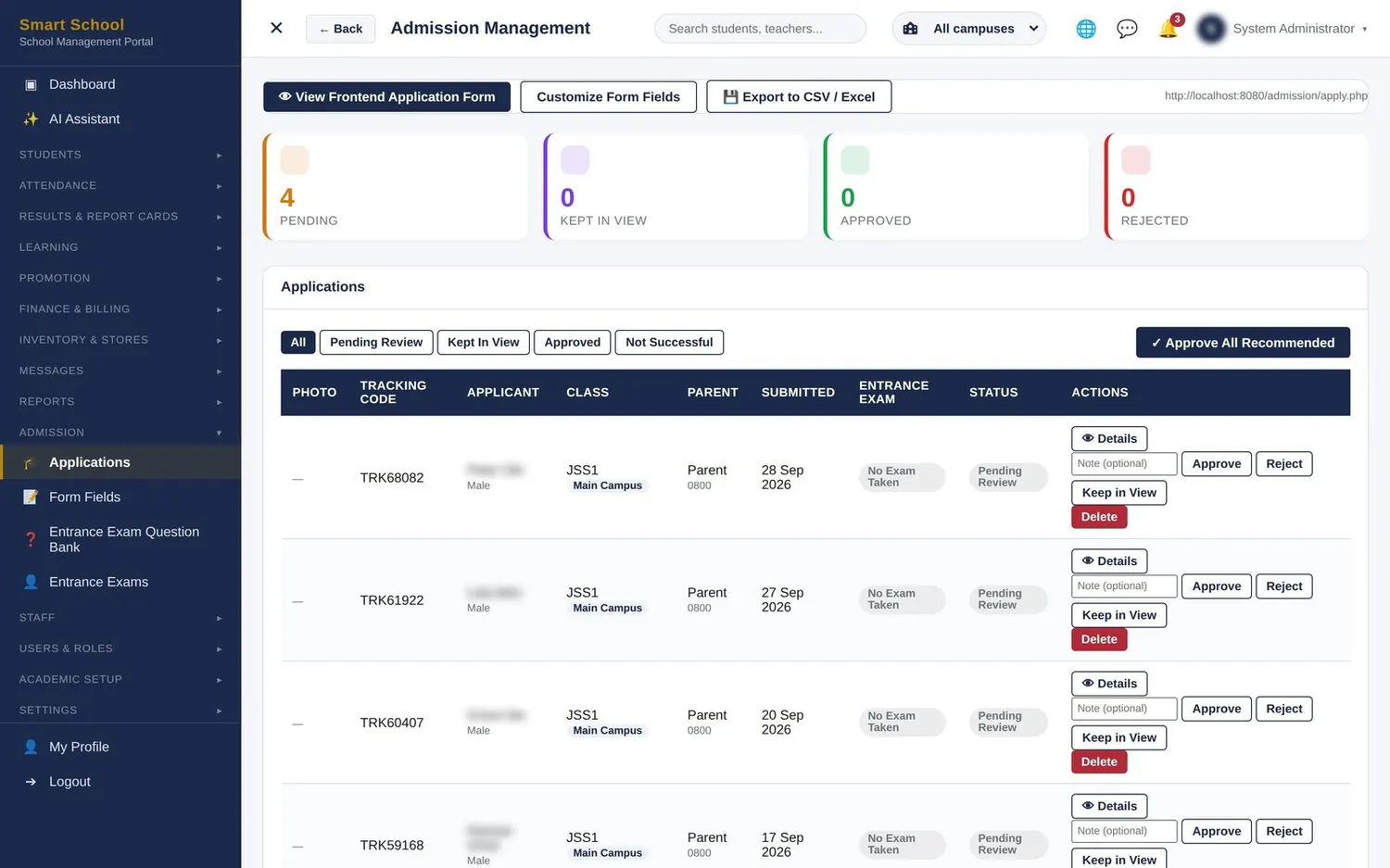Open Dashboard in sidebar
The width and height of the screenshot is (1390, 868).
click(120, 84)
